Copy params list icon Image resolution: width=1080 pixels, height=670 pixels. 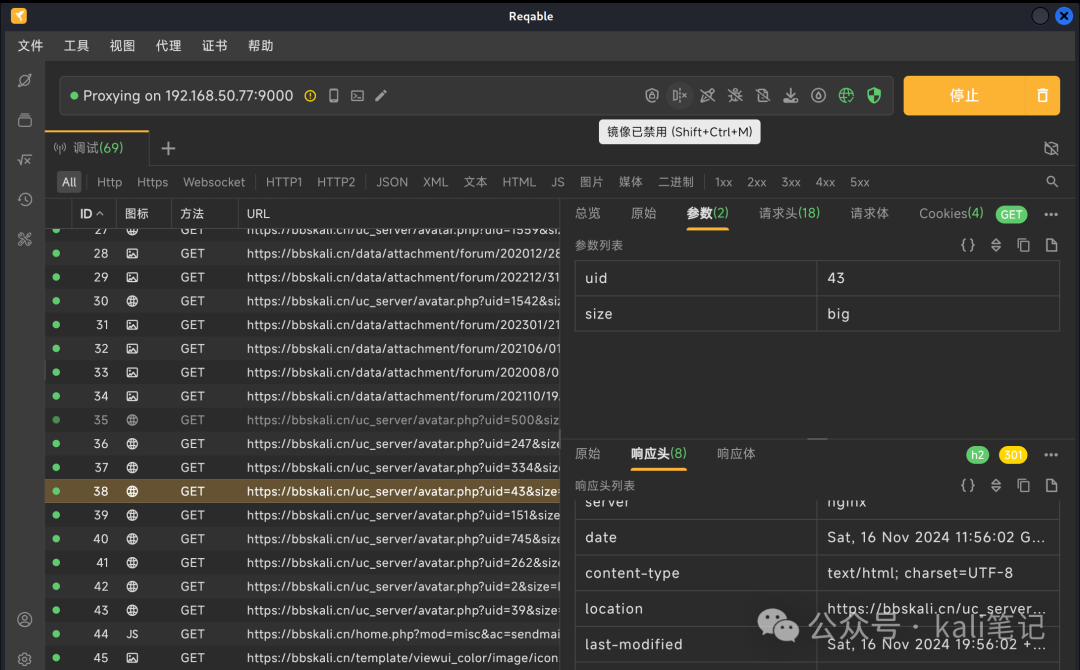coord(1024,245)
